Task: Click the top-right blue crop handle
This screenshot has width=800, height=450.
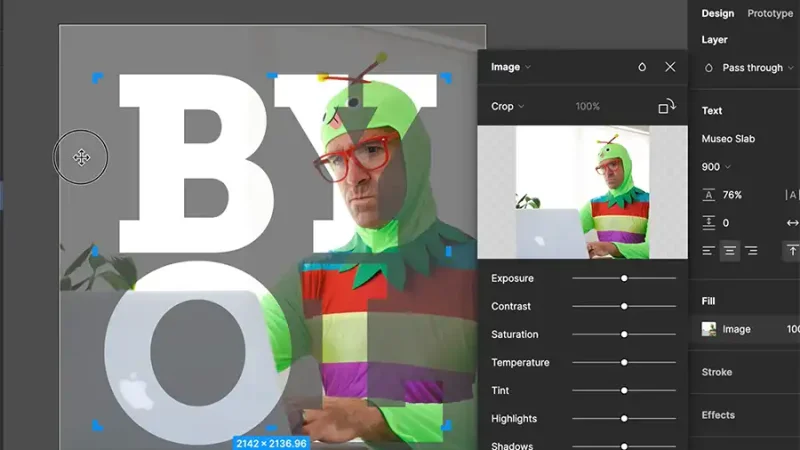Action: [x=446, y=78]
